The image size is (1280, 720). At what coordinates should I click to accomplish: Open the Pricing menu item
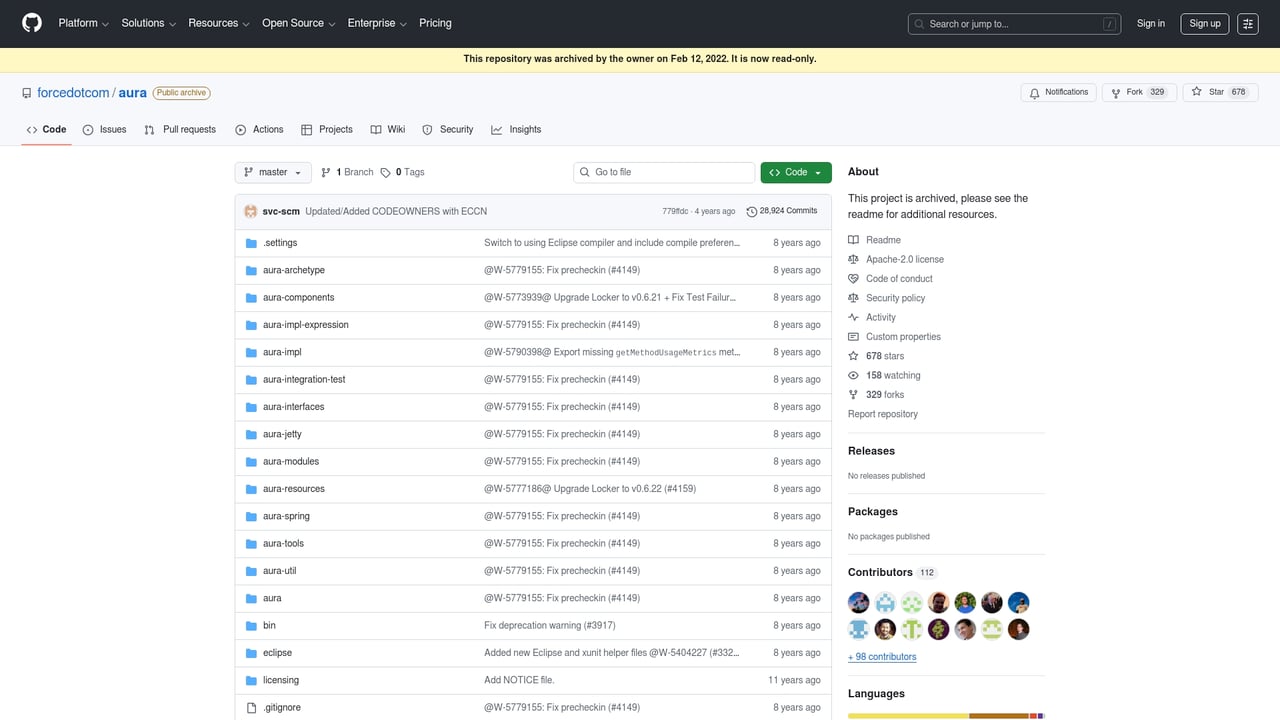[x=435, y=23]
